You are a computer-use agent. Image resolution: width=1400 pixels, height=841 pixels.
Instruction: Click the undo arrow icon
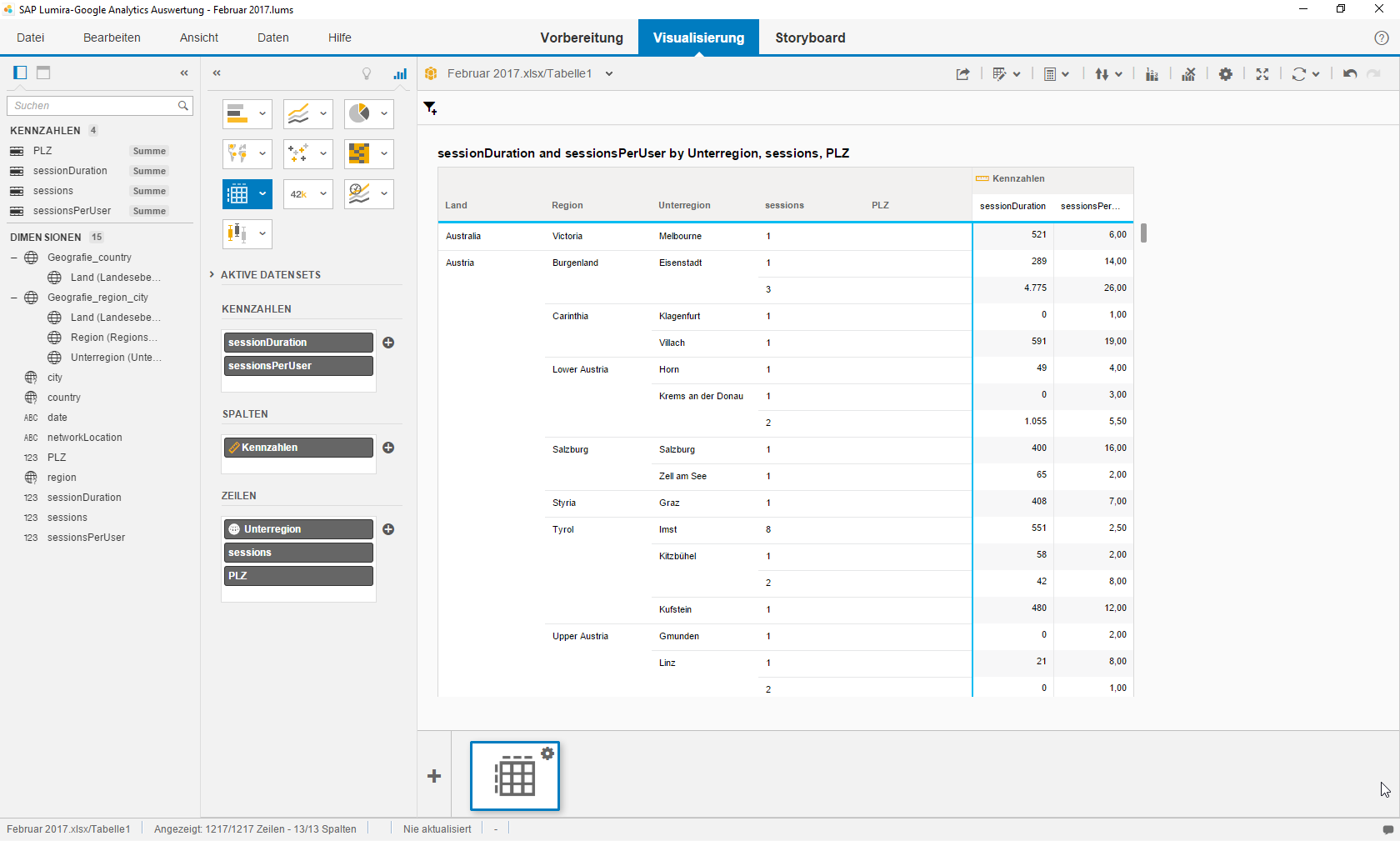[1349, 74]
